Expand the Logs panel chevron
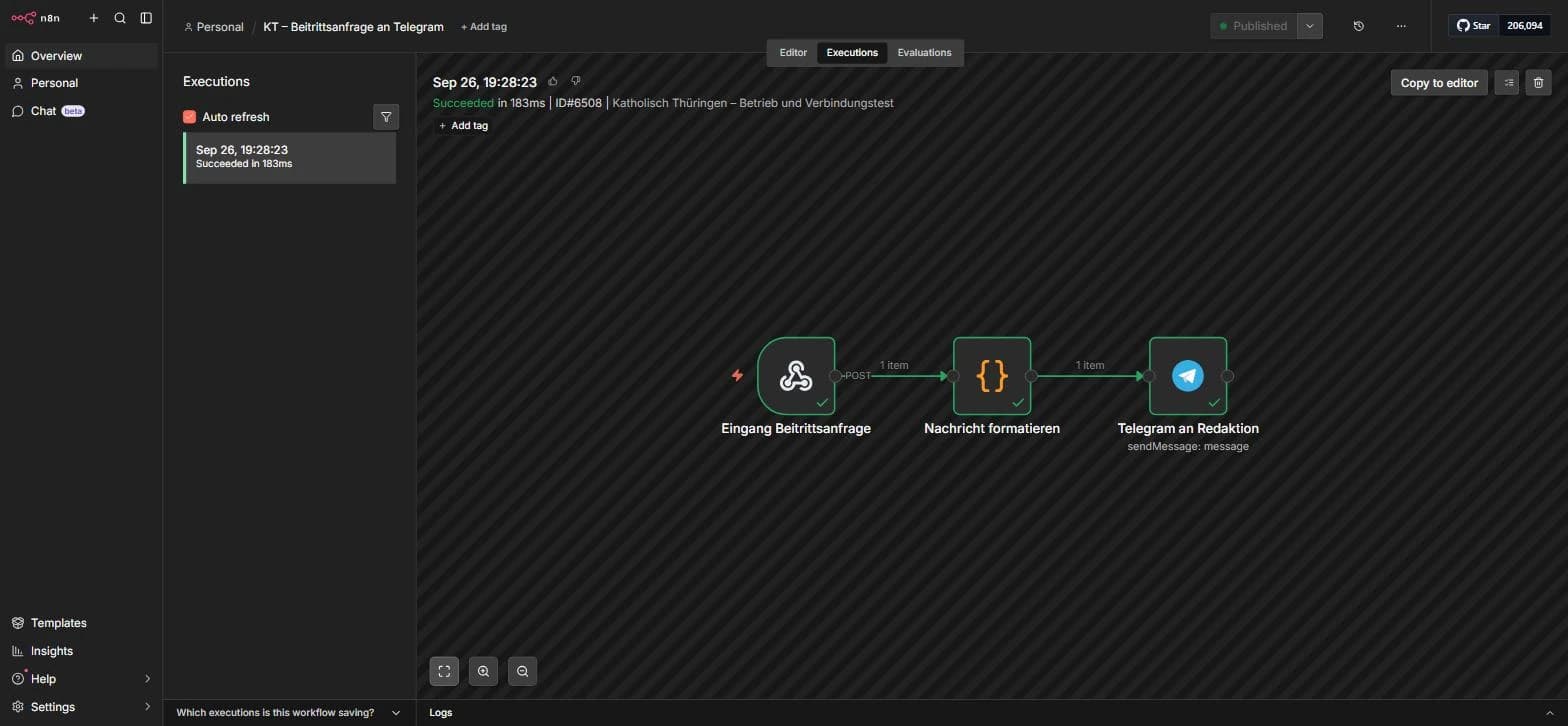1568x726 pixels. click(1551, 713)
